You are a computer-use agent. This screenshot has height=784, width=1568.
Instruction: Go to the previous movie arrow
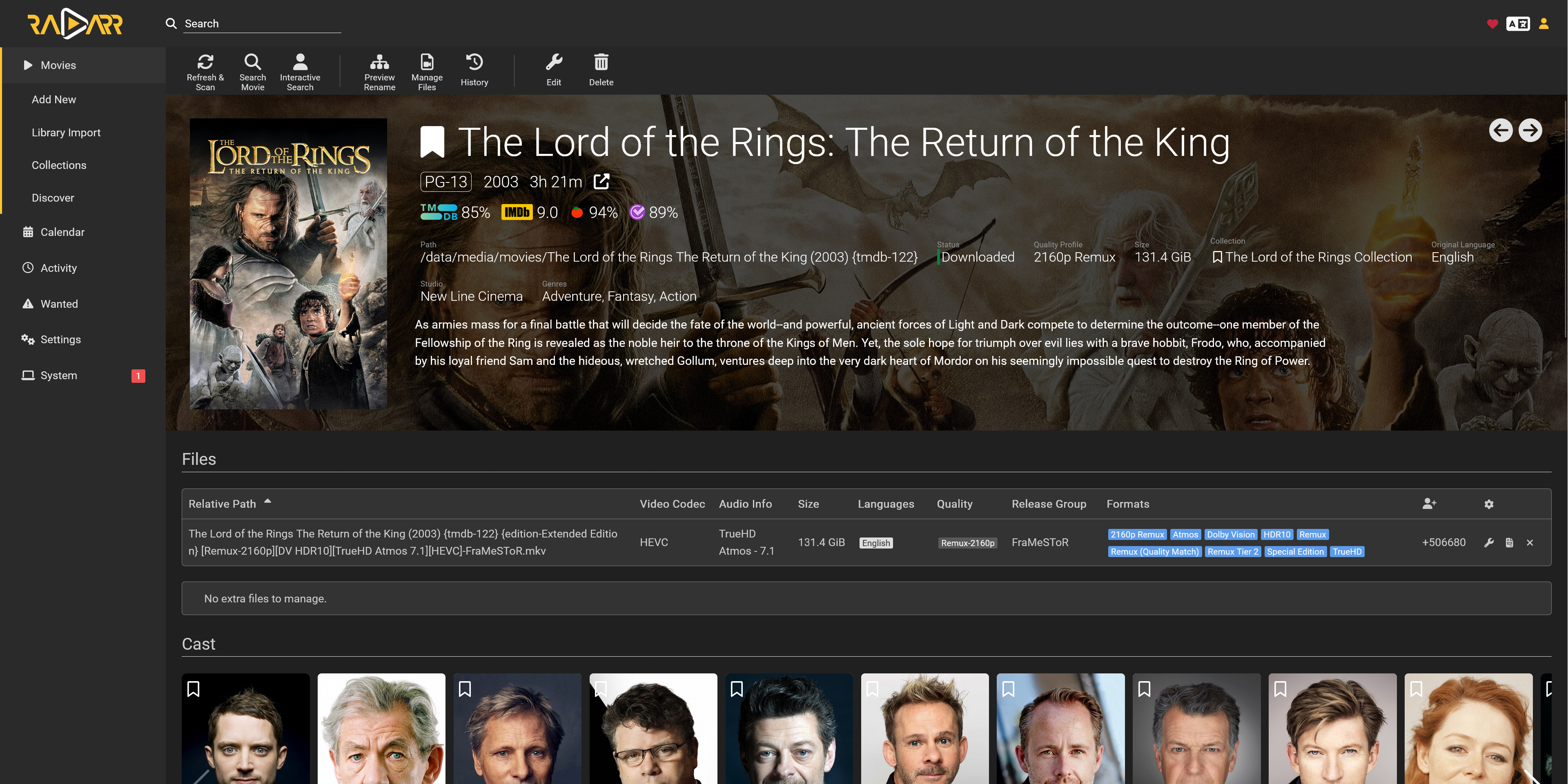point(1501,130)
